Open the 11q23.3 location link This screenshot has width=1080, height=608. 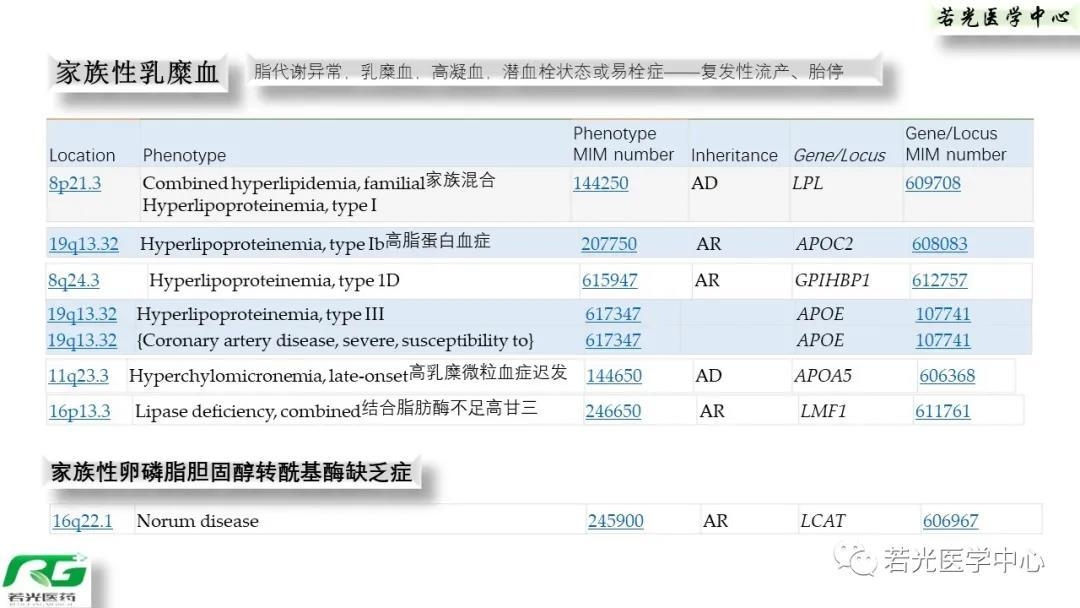pyautogui.click(x=80, y=375)
